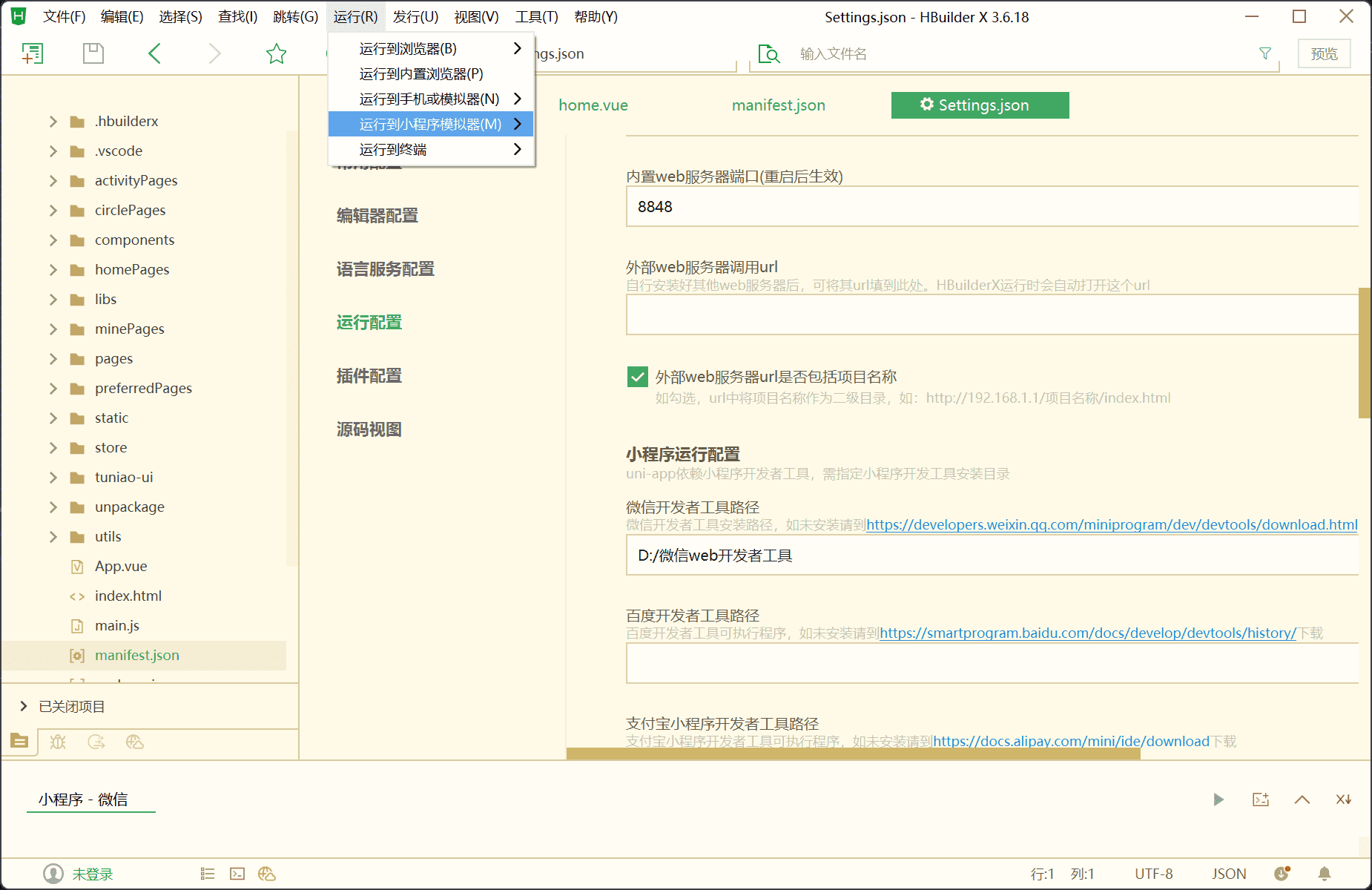
Task: Click the file search icon
Action: coord(769,54)
